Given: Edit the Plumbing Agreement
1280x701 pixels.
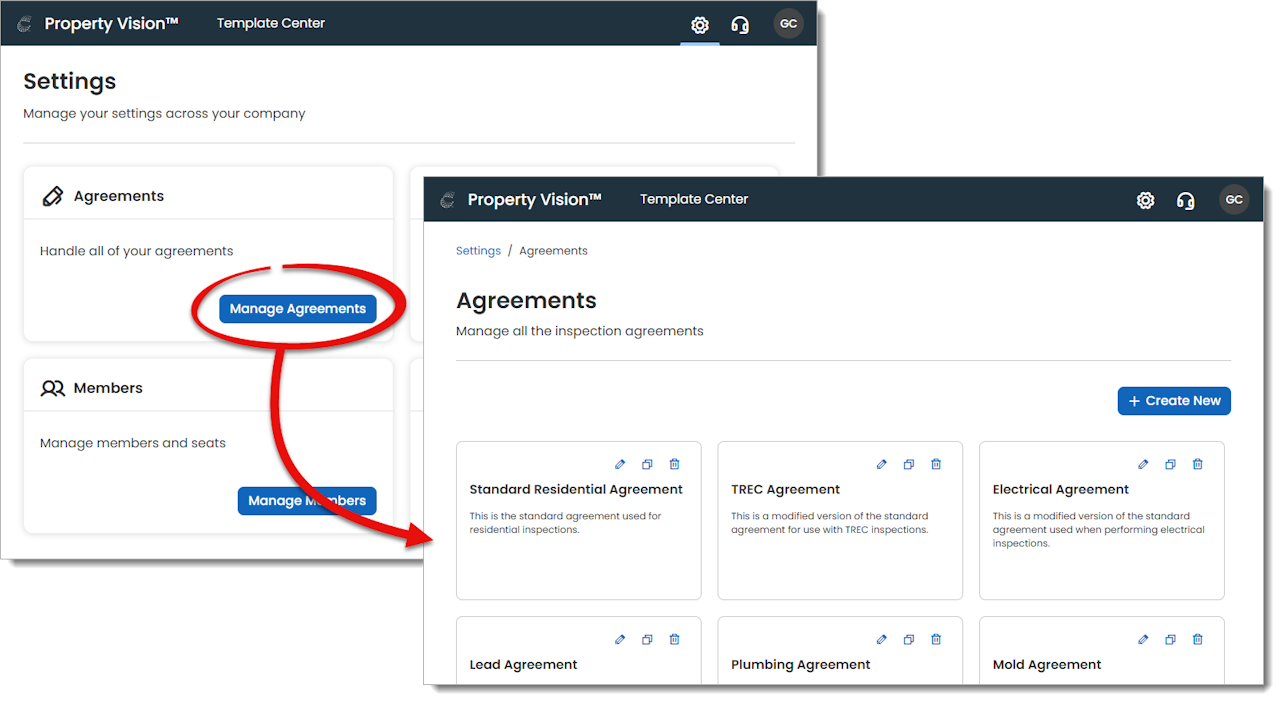Looking at the screenshot, I should tap(882, 639).
